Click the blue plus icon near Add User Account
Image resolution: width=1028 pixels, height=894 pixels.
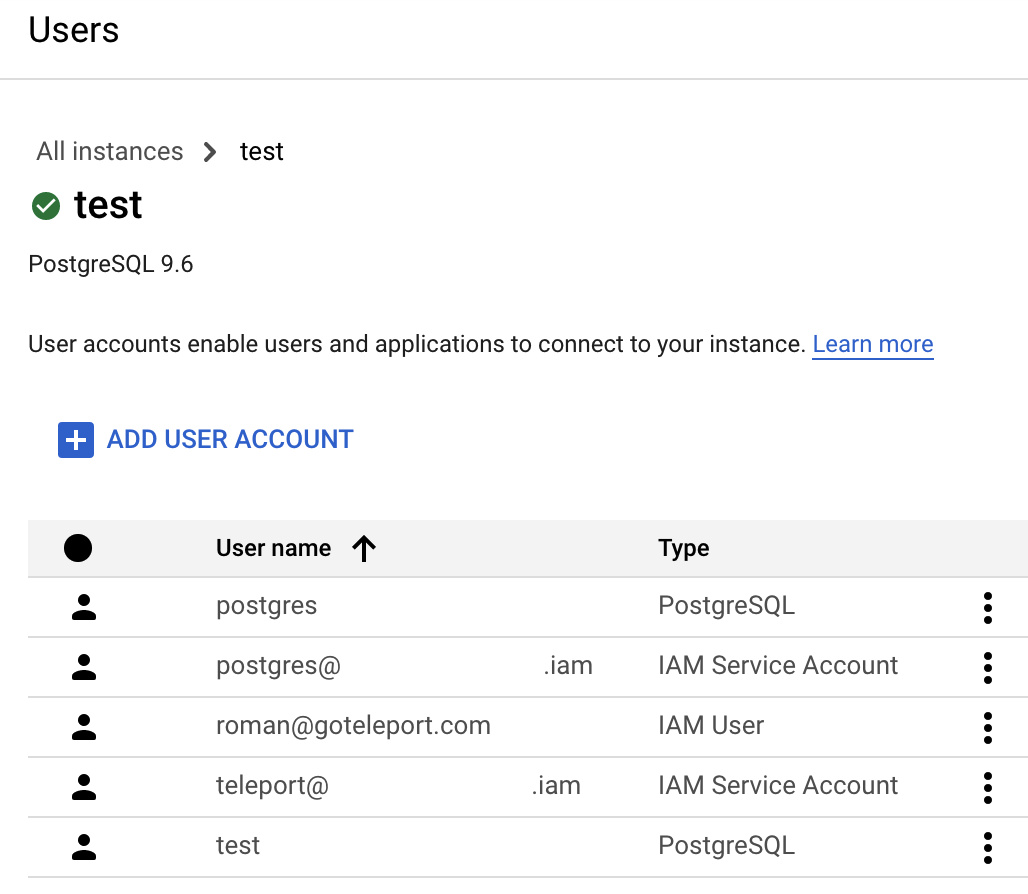75,439
